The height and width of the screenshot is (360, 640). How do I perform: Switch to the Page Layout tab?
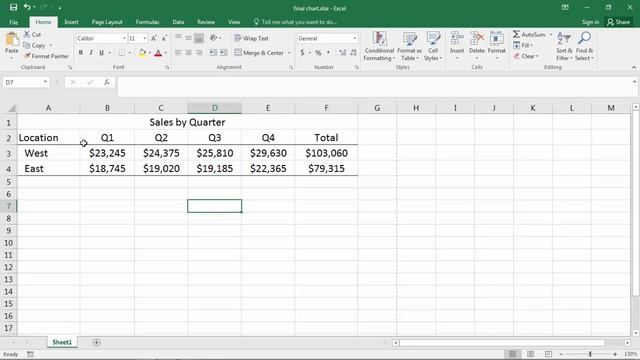[x=107, y=22]
